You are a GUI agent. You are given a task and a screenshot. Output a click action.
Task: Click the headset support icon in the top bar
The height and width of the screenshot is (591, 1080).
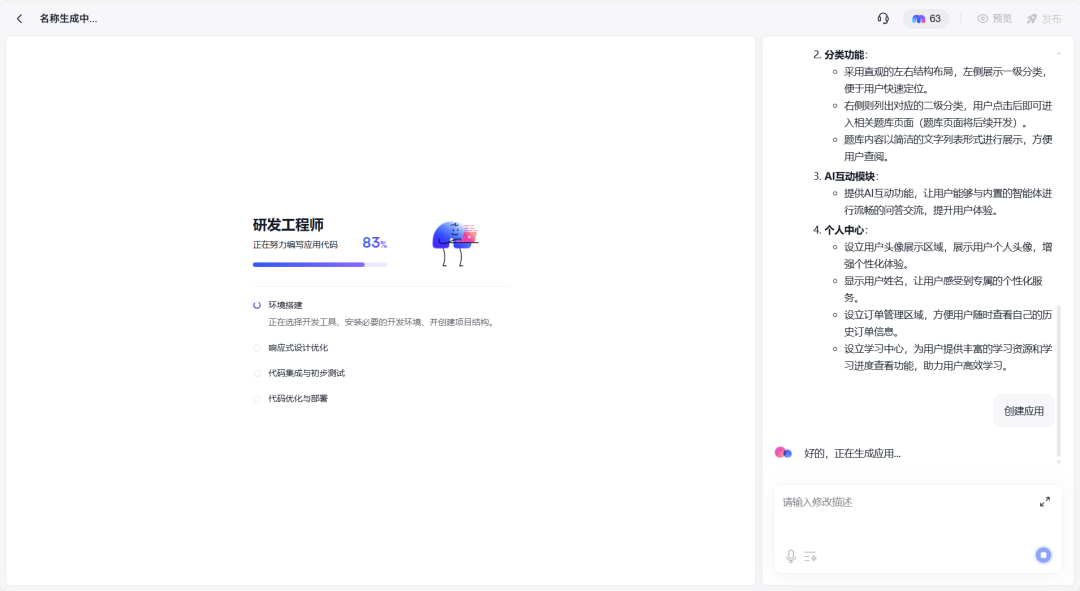click(x=882, y=18)
